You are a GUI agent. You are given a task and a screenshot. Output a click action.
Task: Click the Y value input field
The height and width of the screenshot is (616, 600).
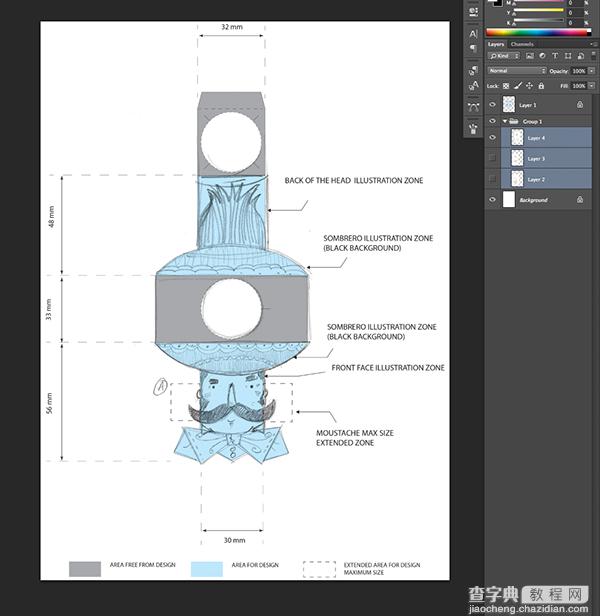[574, 12]
